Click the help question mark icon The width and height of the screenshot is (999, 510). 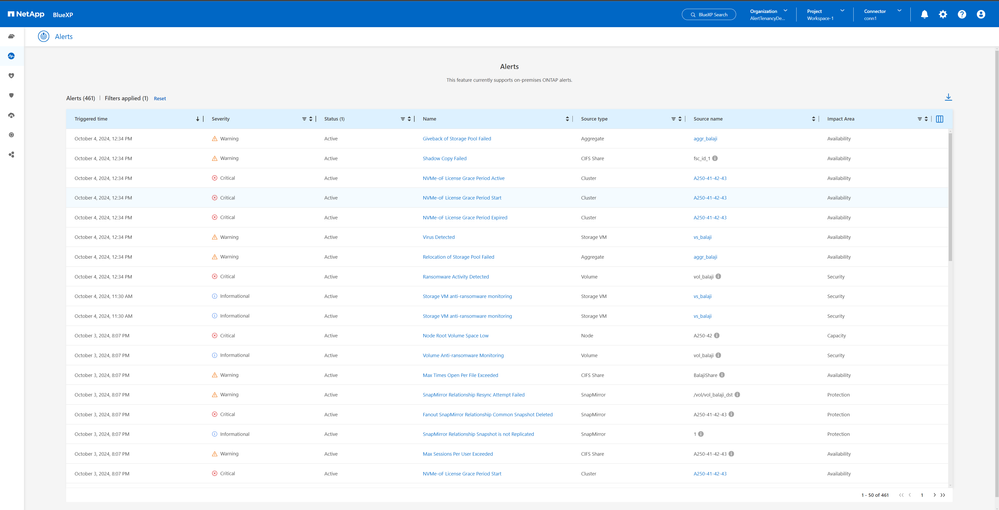962,14
